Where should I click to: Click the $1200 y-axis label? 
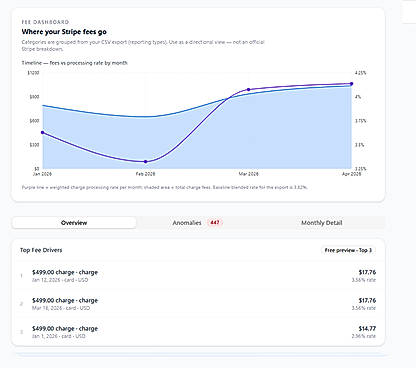point(33,73)
